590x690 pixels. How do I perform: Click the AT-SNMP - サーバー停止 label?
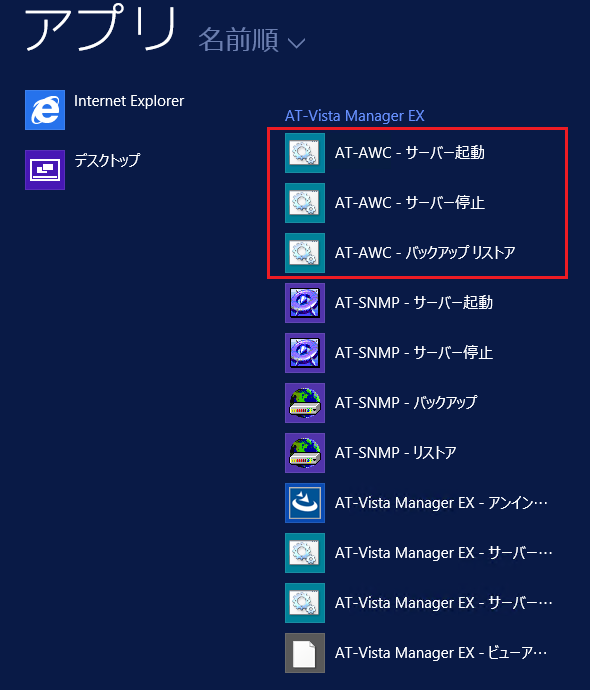(414, 352)
